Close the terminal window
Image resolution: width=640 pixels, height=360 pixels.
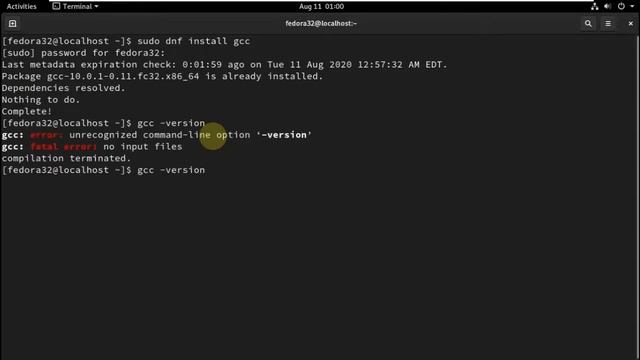point(631,24)
